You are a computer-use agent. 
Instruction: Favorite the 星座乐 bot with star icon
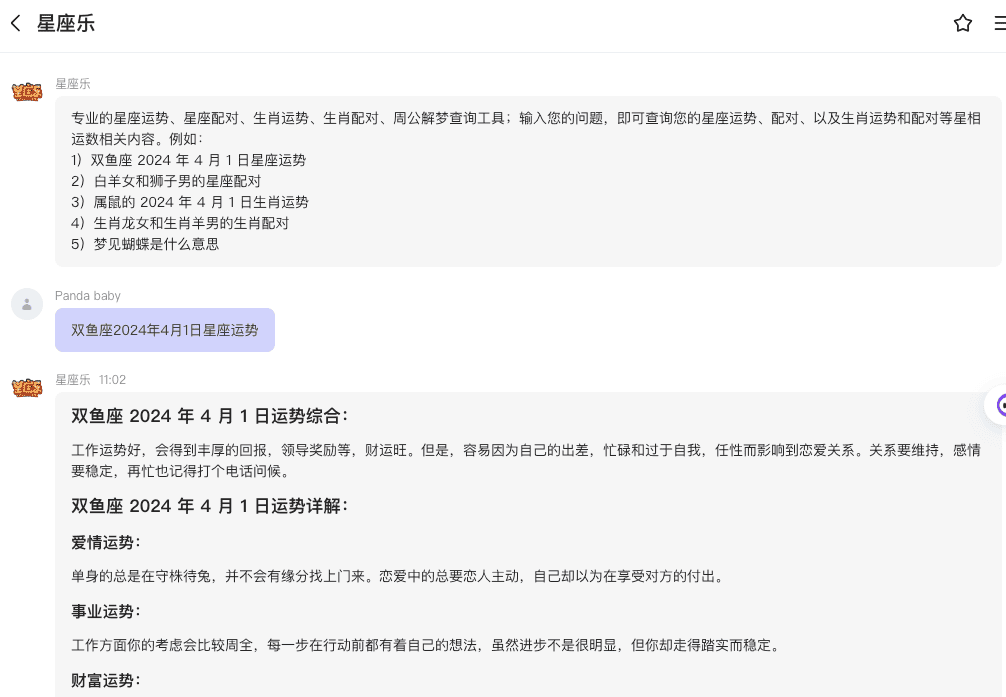pyautogui.click(x=962, y=23)
